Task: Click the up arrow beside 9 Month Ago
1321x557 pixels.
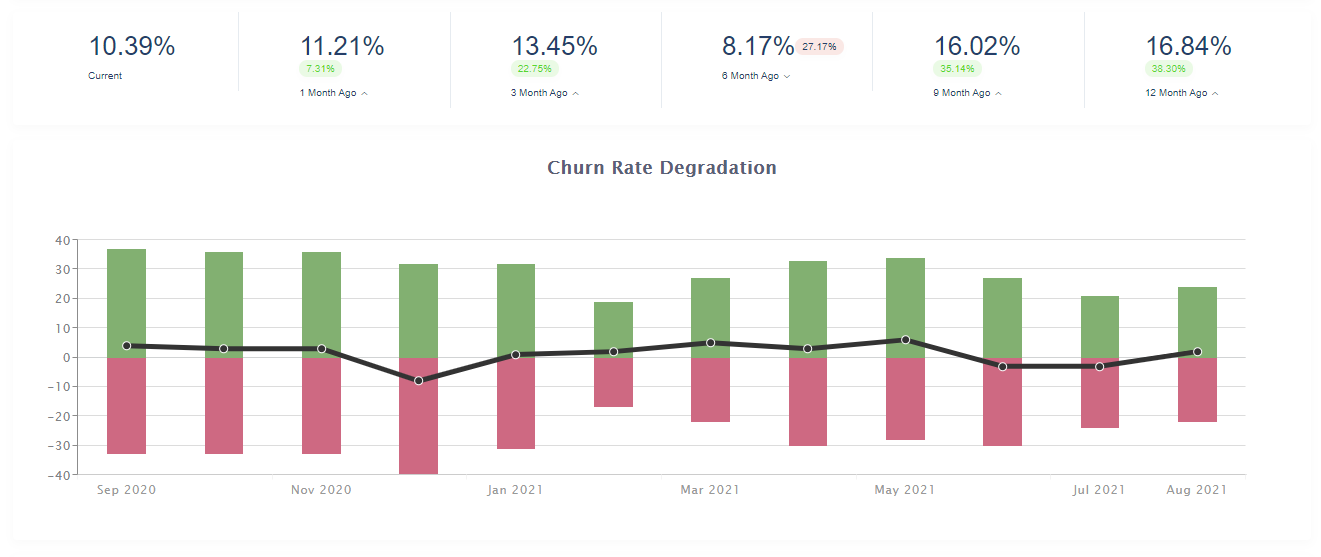Action: (999, 93)
